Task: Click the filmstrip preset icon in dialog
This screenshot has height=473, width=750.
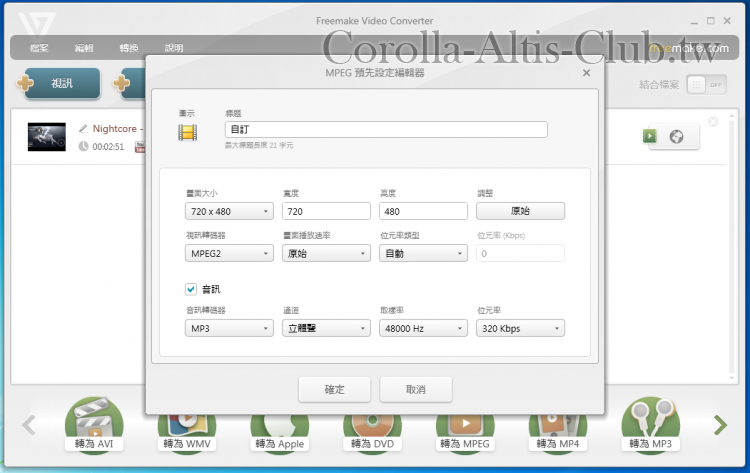Action: [188, 132]
